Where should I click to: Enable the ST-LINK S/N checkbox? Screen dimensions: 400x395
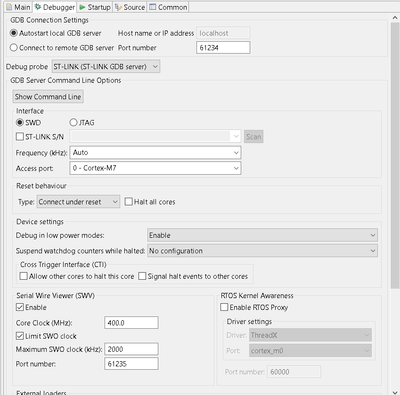point(20,137)
